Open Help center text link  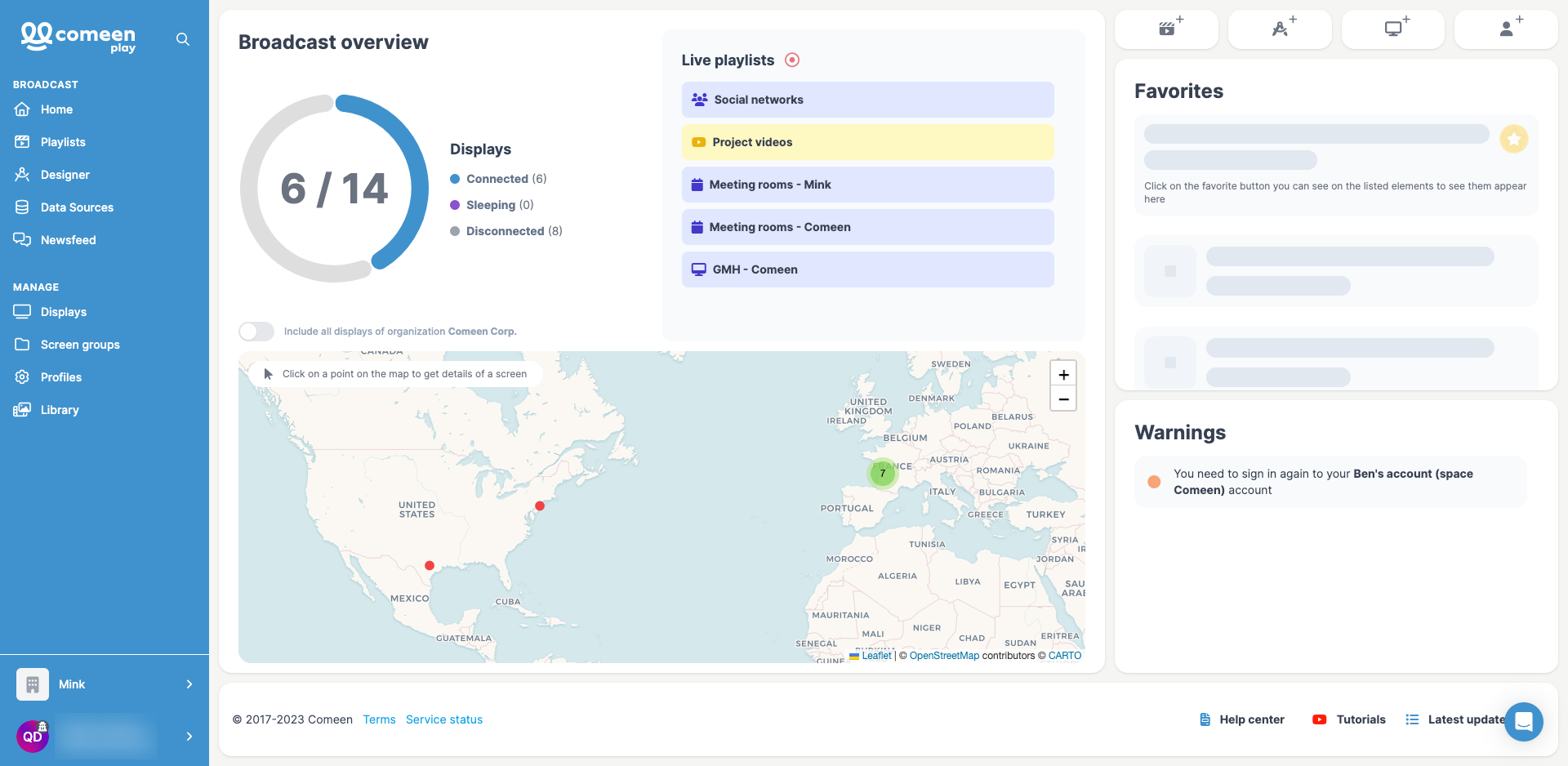(x=1252, y=719)
